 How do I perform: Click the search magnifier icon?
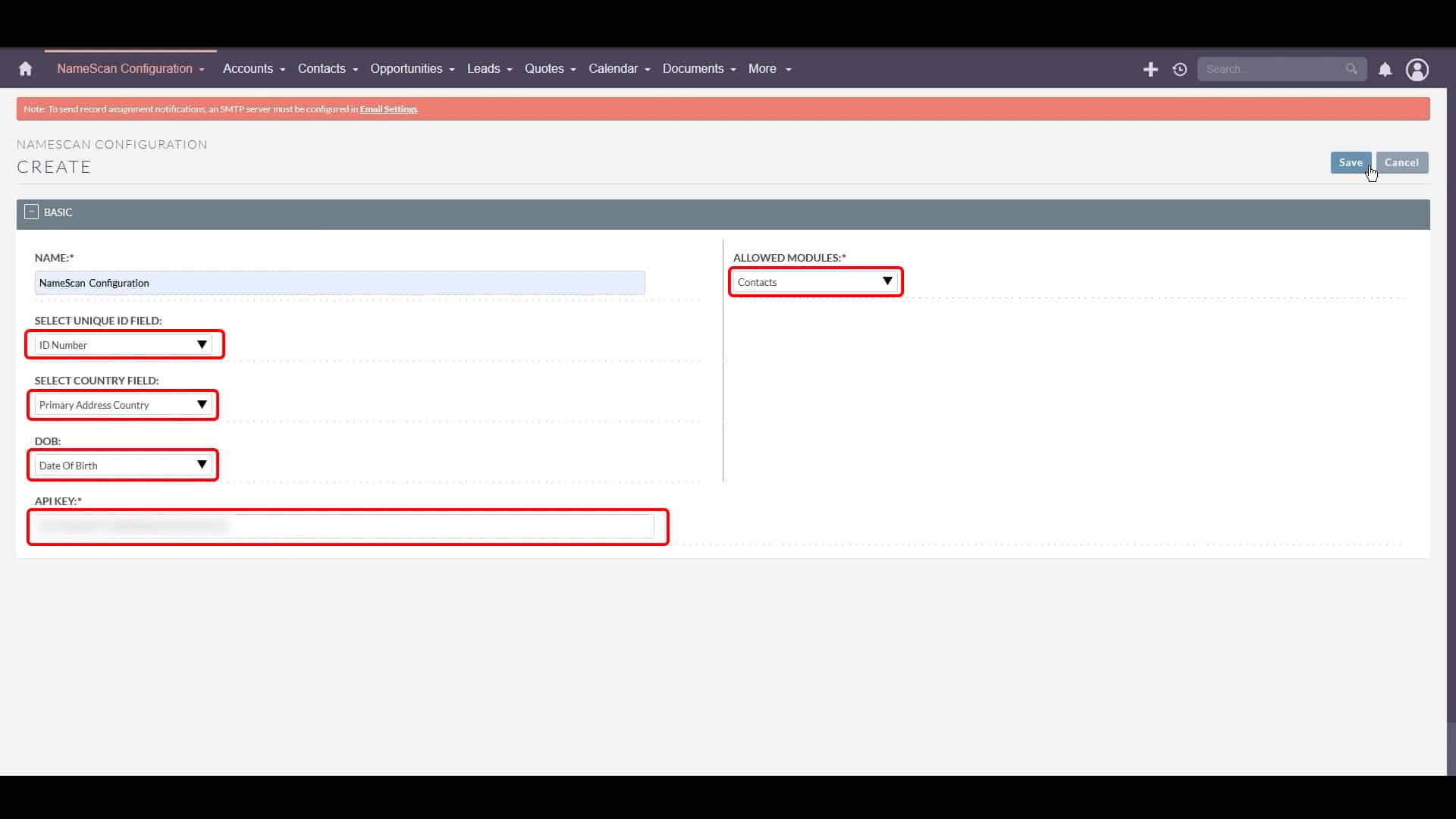[x=1351, y=69]
